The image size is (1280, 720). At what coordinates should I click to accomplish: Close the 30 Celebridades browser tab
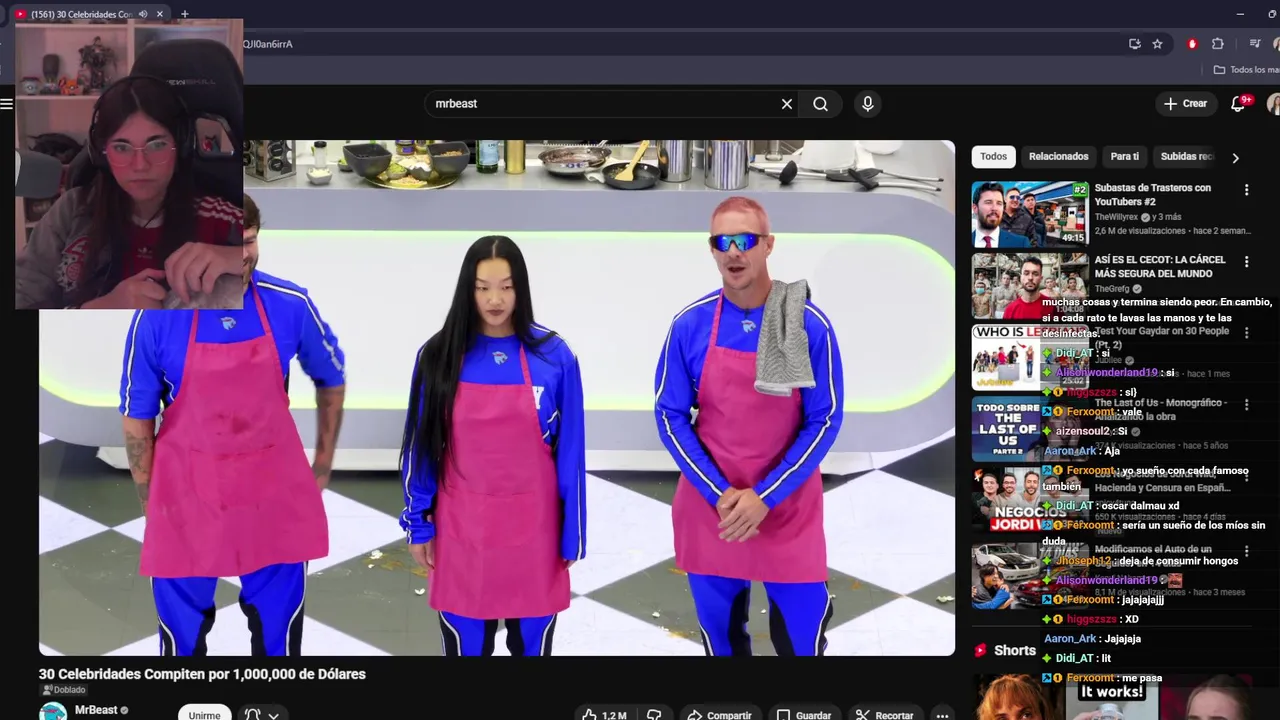pos(160,14)
